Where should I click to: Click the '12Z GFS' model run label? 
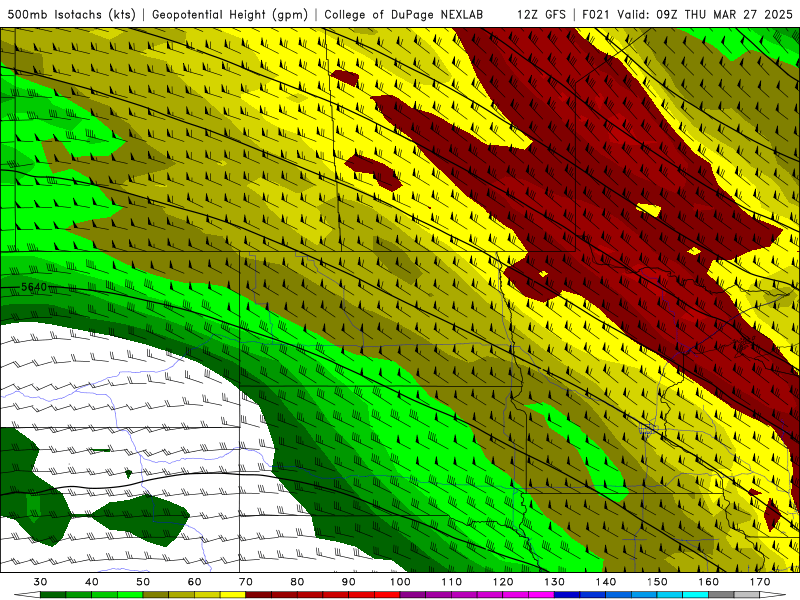tap(541, 14)
